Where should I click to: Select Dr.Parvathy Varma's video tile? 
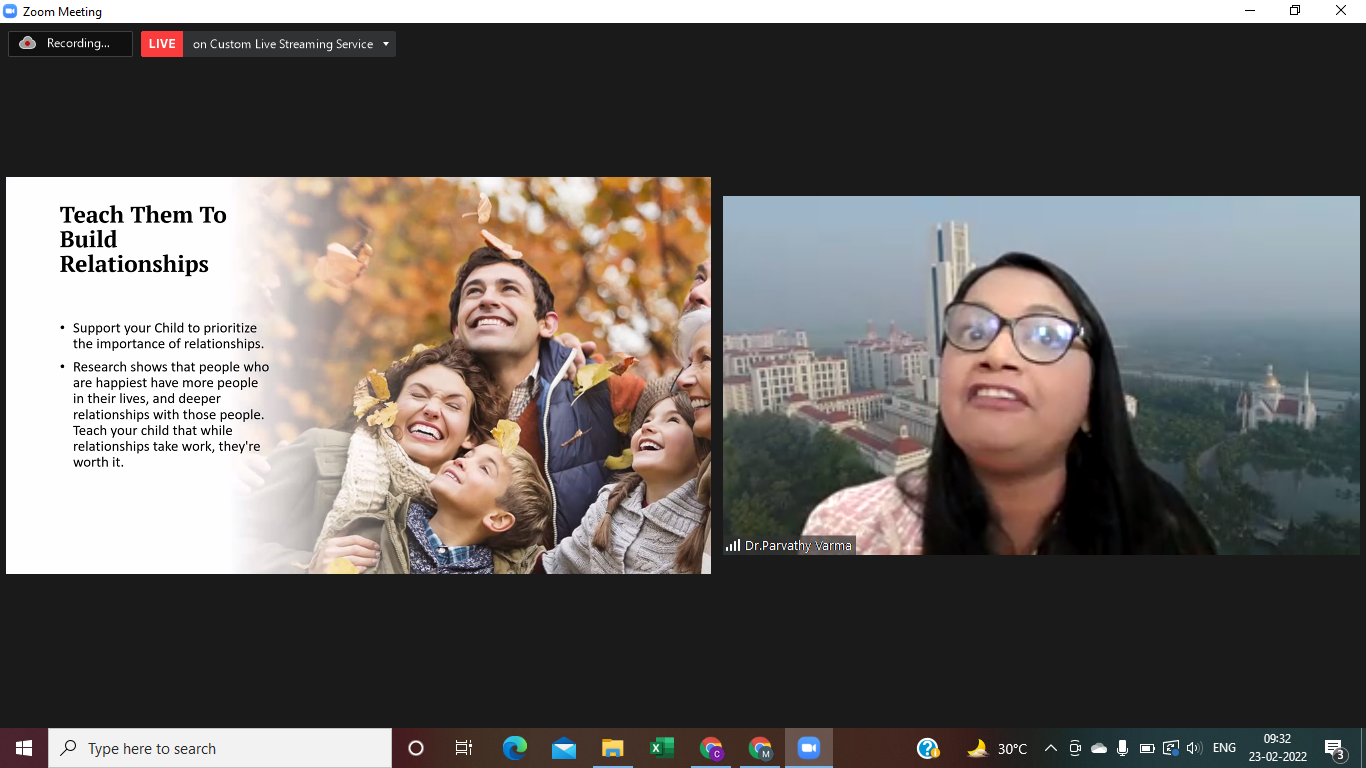tap(1041, 375)
